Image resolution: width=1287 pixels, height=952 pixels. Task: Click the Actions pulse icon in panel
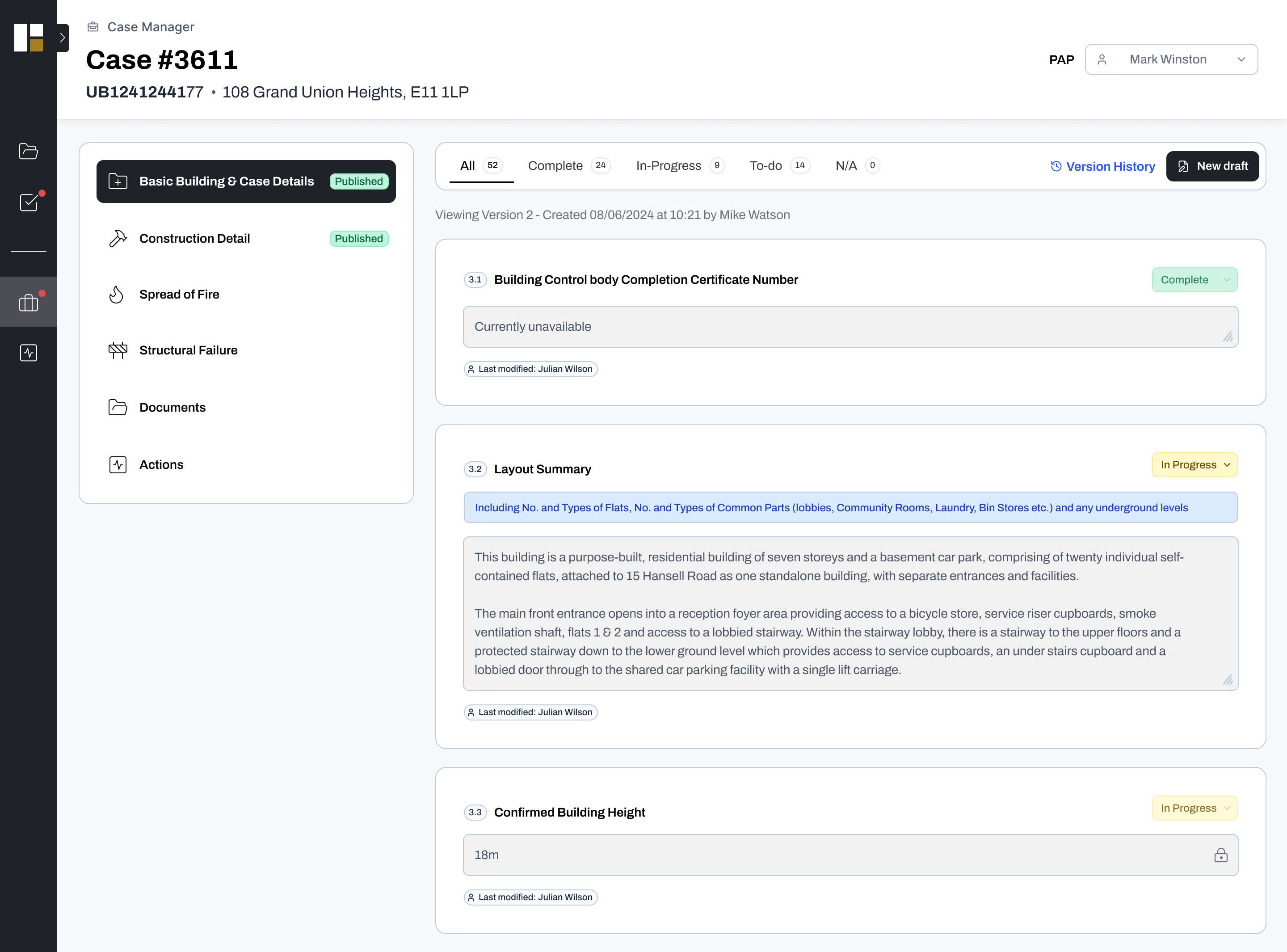[x=118, y=464]
